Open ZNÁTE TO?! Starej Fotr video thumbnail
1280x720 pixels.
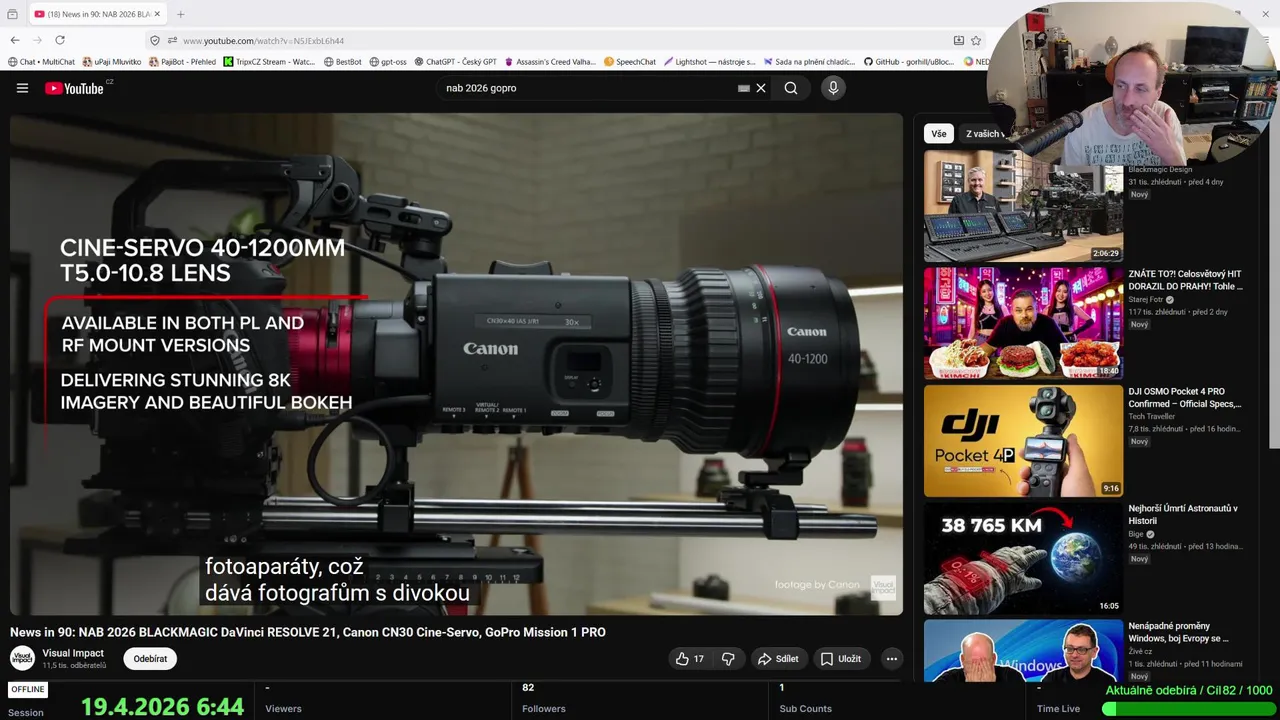[1023, 323]
